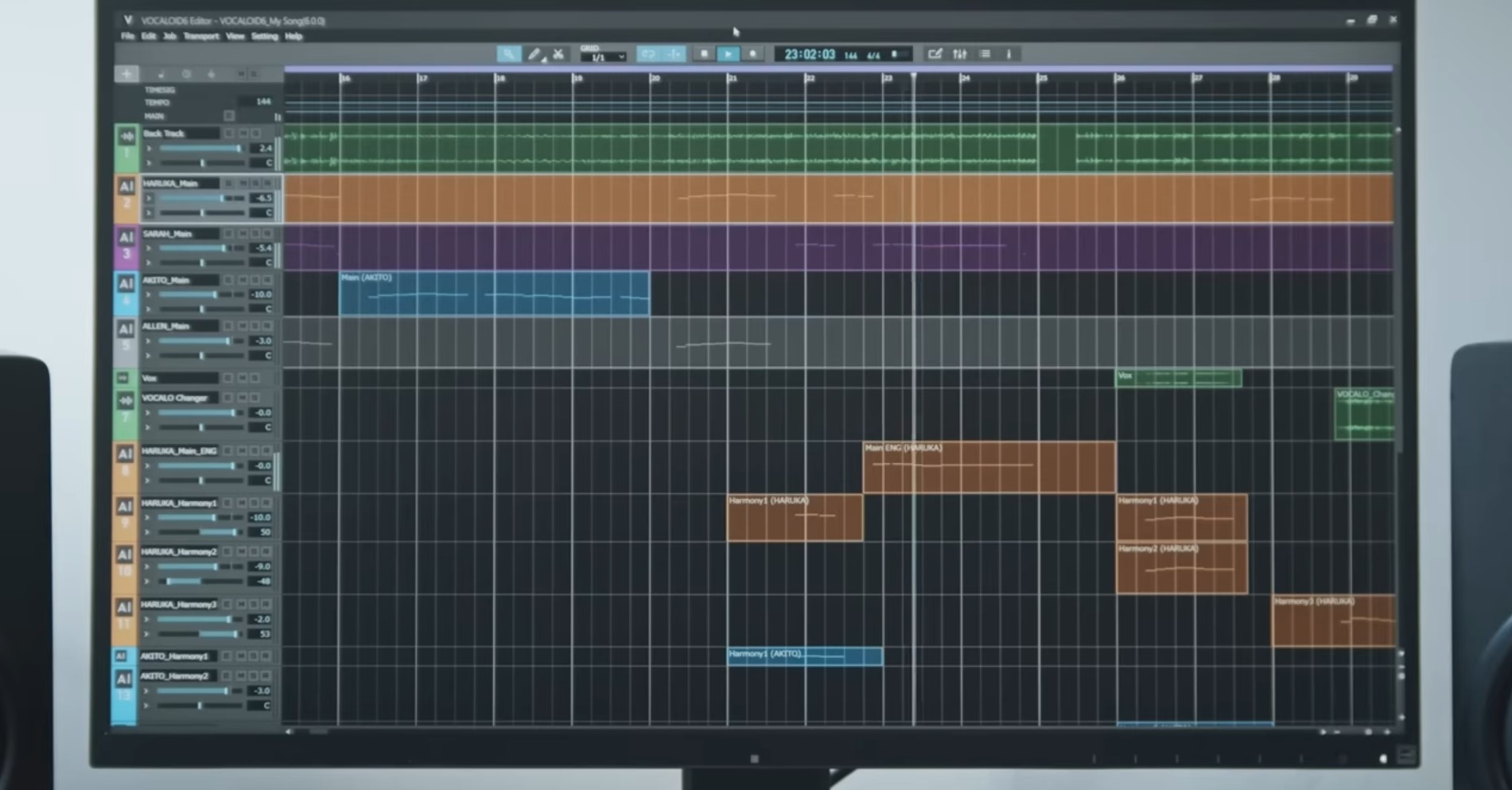Open the GRID 1/1 quantize dropdown
This screenshot has height=790, width=1512.
pos(603,57)
